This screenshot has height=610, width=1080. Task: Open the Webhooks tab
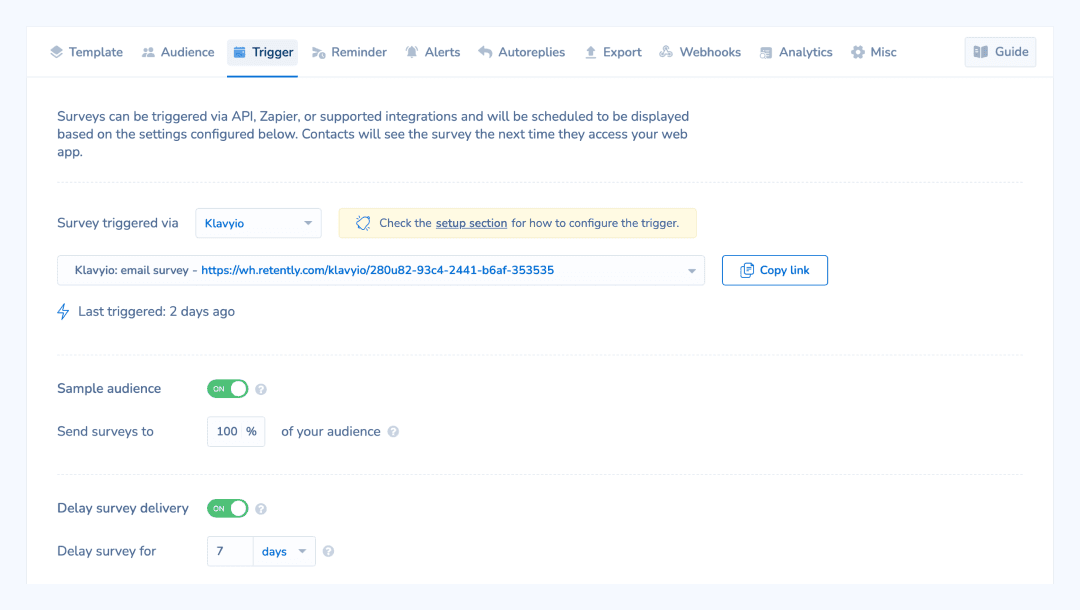pos(700,52)
